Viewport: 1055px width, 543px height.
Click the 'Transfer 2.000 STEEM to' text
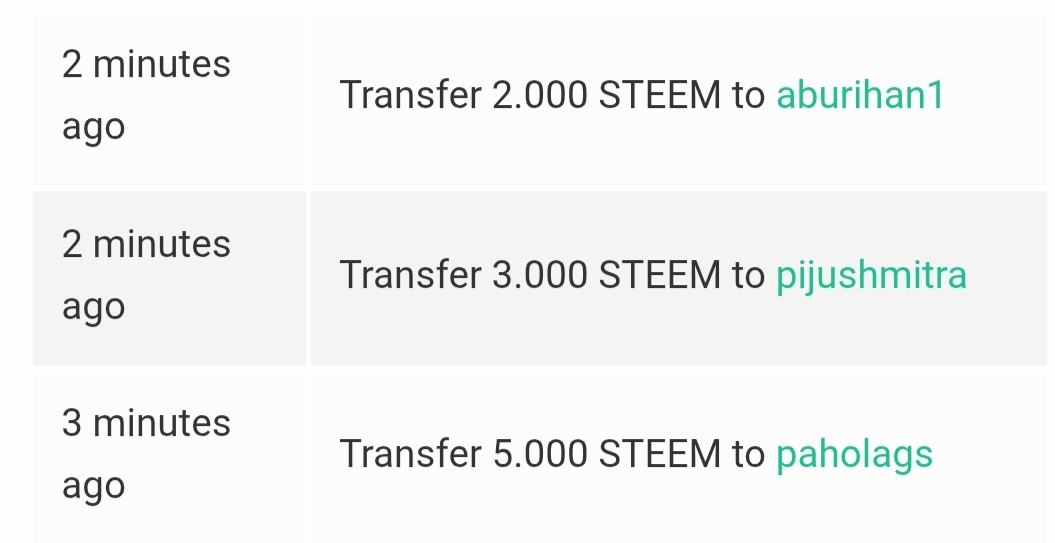(552, 95)
